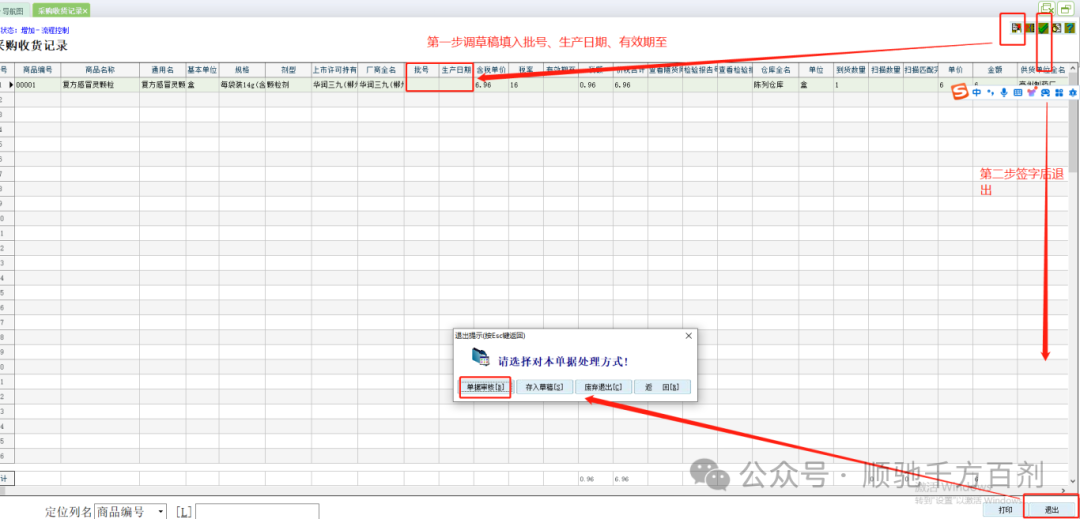Click the 单据审核 button

(x=484, y=387)
